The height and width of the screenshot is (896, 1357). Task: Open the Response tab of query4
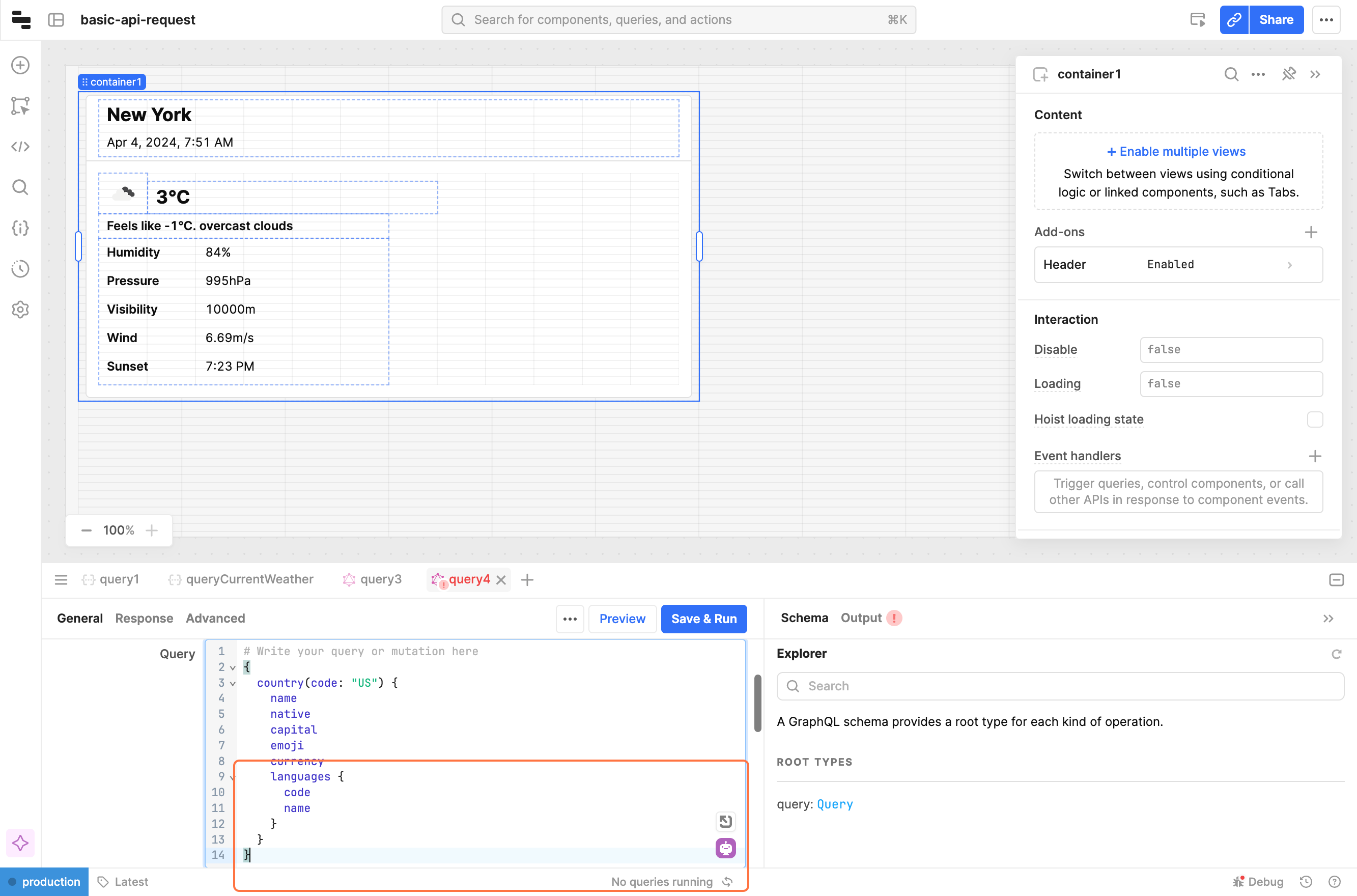tap(144, 618)
